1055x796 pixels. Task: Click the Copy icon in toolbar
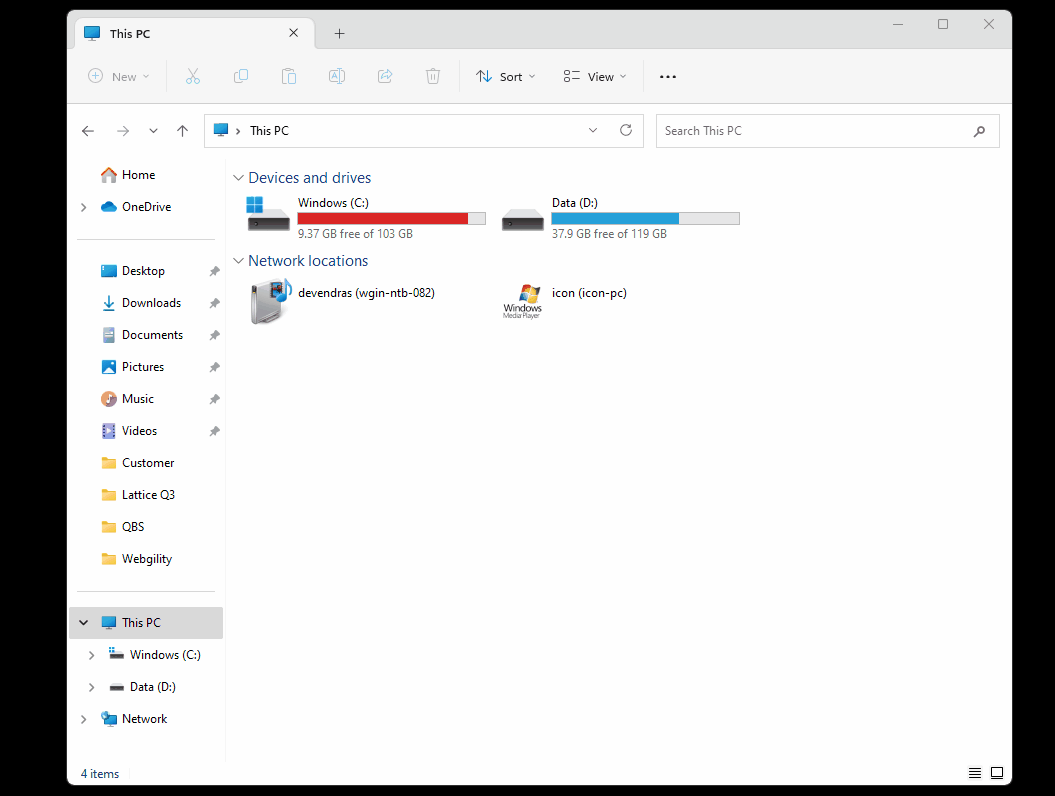(x=241, y=76)
